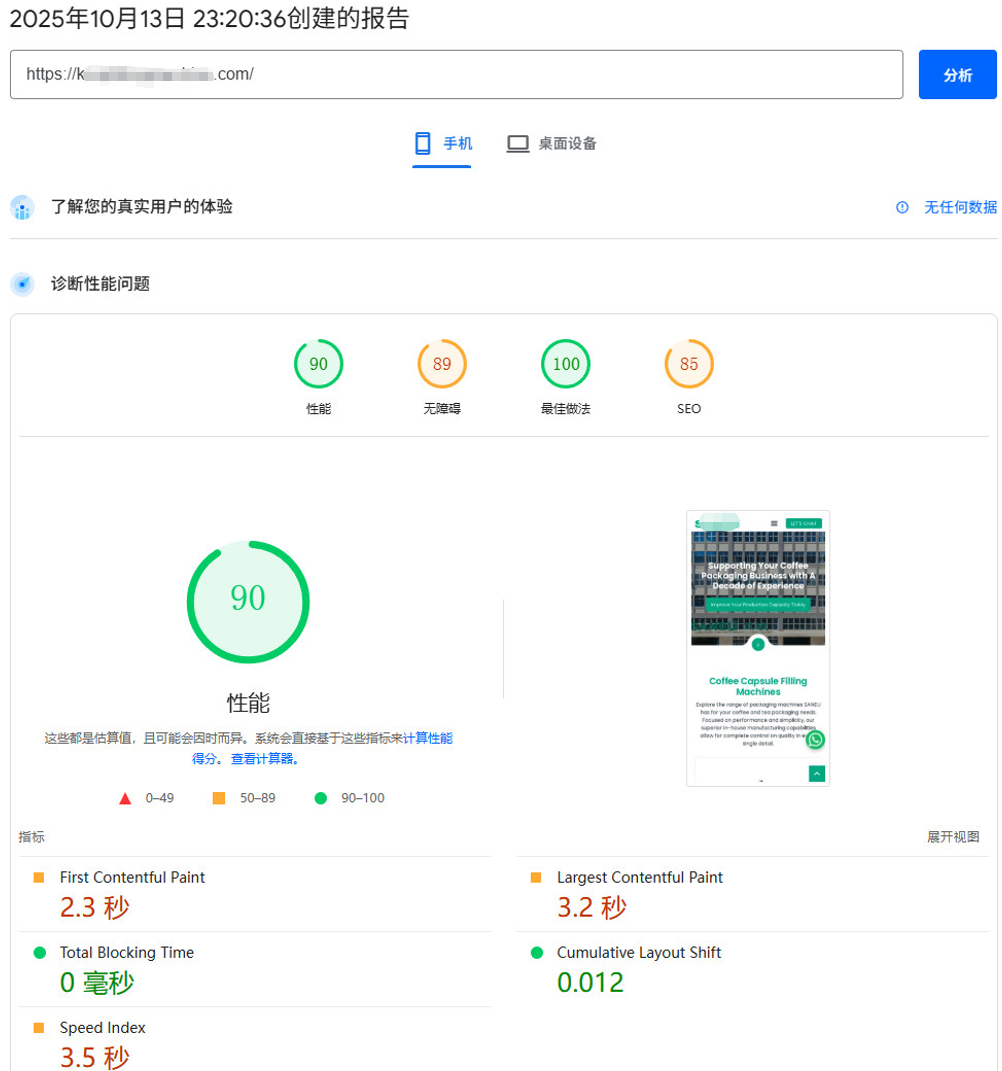Open the 查看计算器 link
Screen dimensions: 1002x1071
(x=265, y=759)
